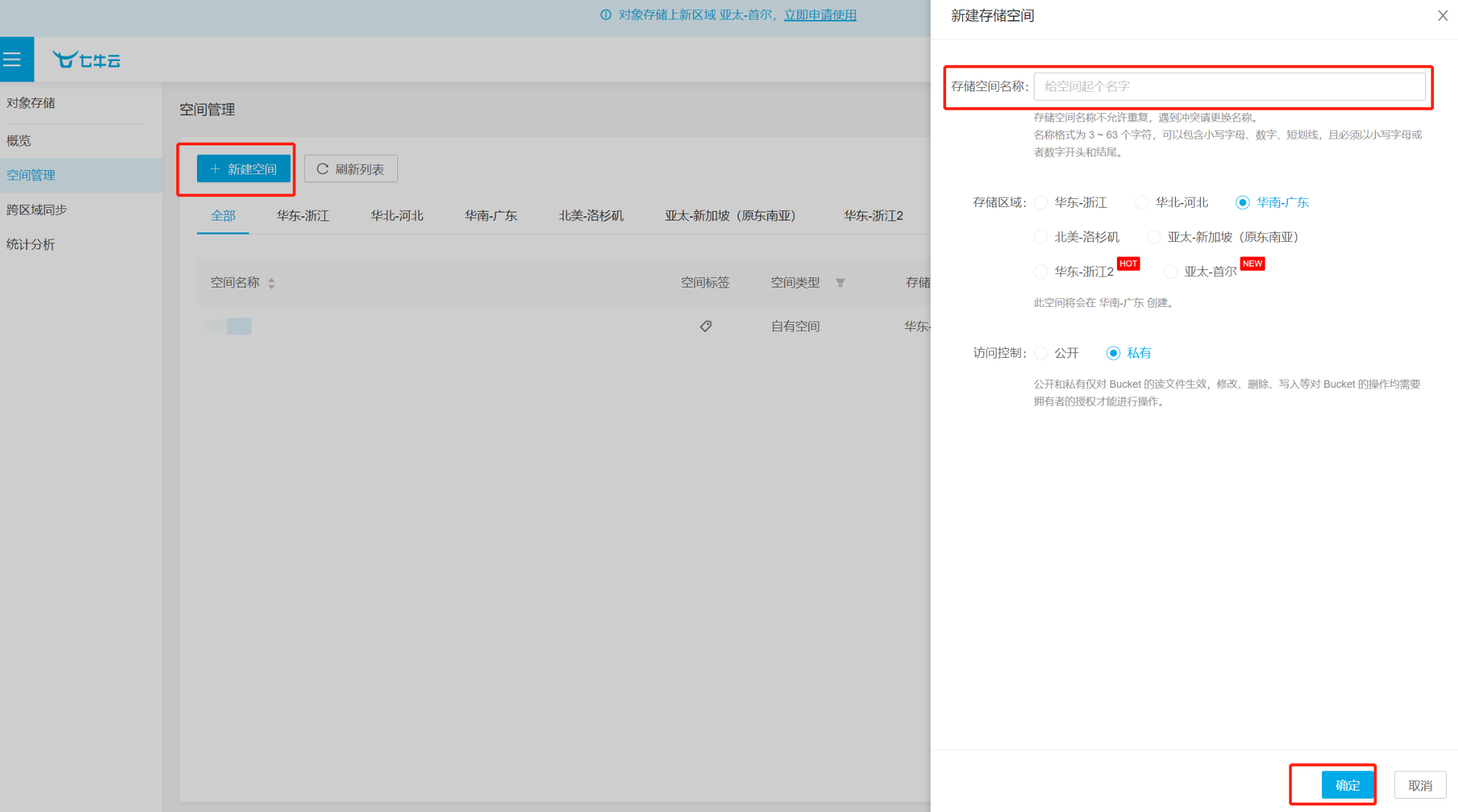Image resolution: width=1458 pixels, height=812 pixels.
Task: Select 亚太-新加坡 storage region
Action: coord(1151,237)
